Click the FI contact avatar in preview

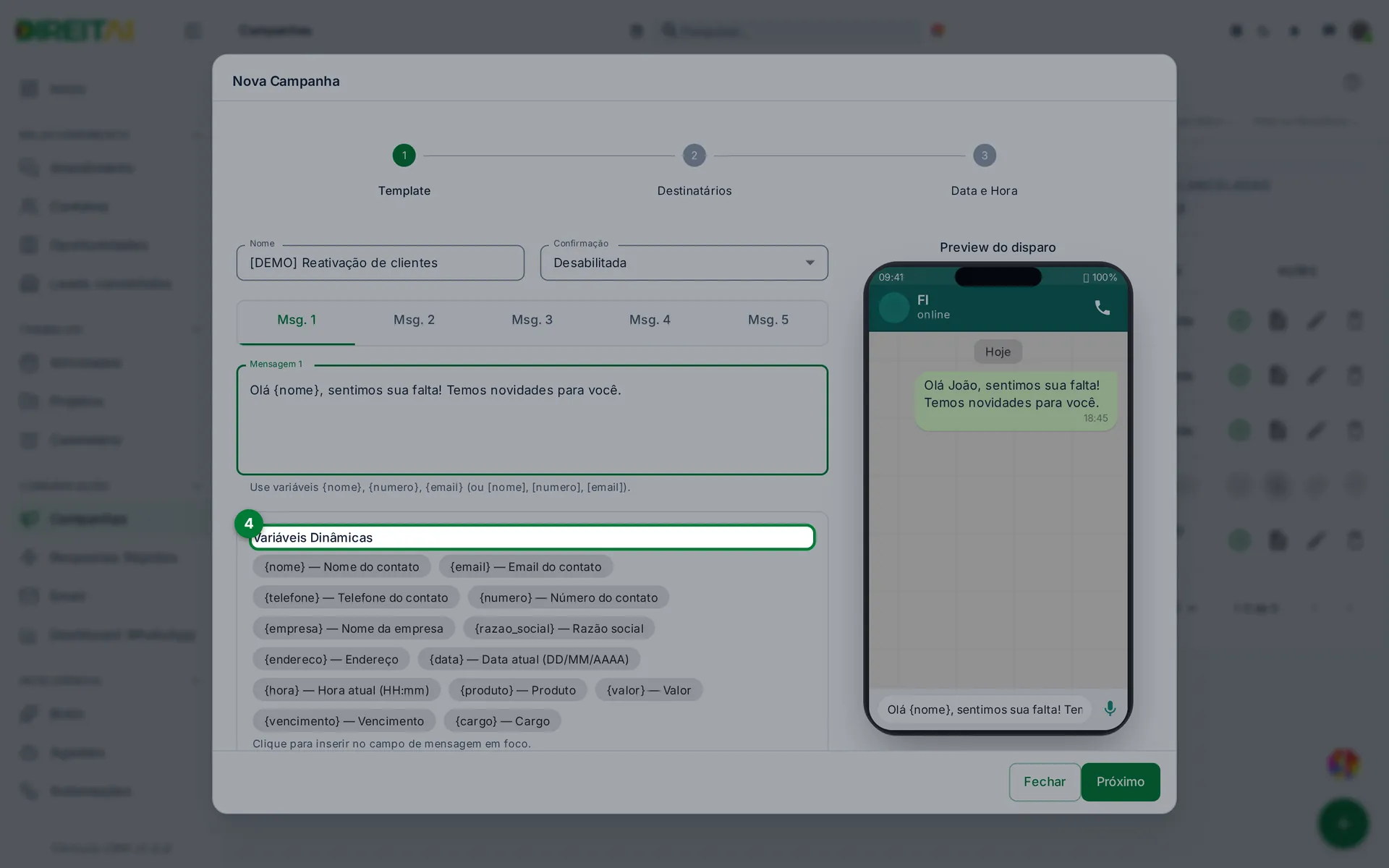point(893,307)
